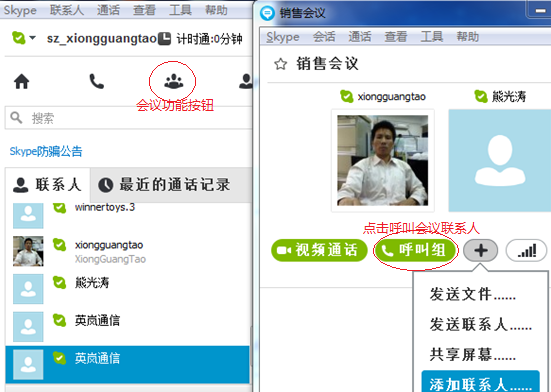Open 工具 menu in main window

[x=180, y=10]
